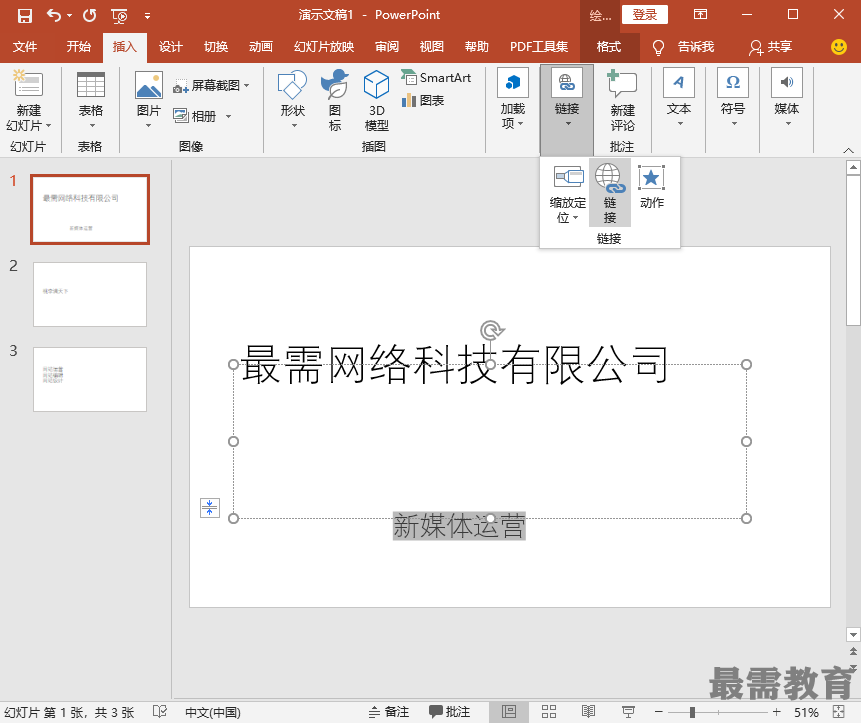861x723 pixels.
Task: Open Customize Quick Access Toolbar arrow
Action: (147, 16)
